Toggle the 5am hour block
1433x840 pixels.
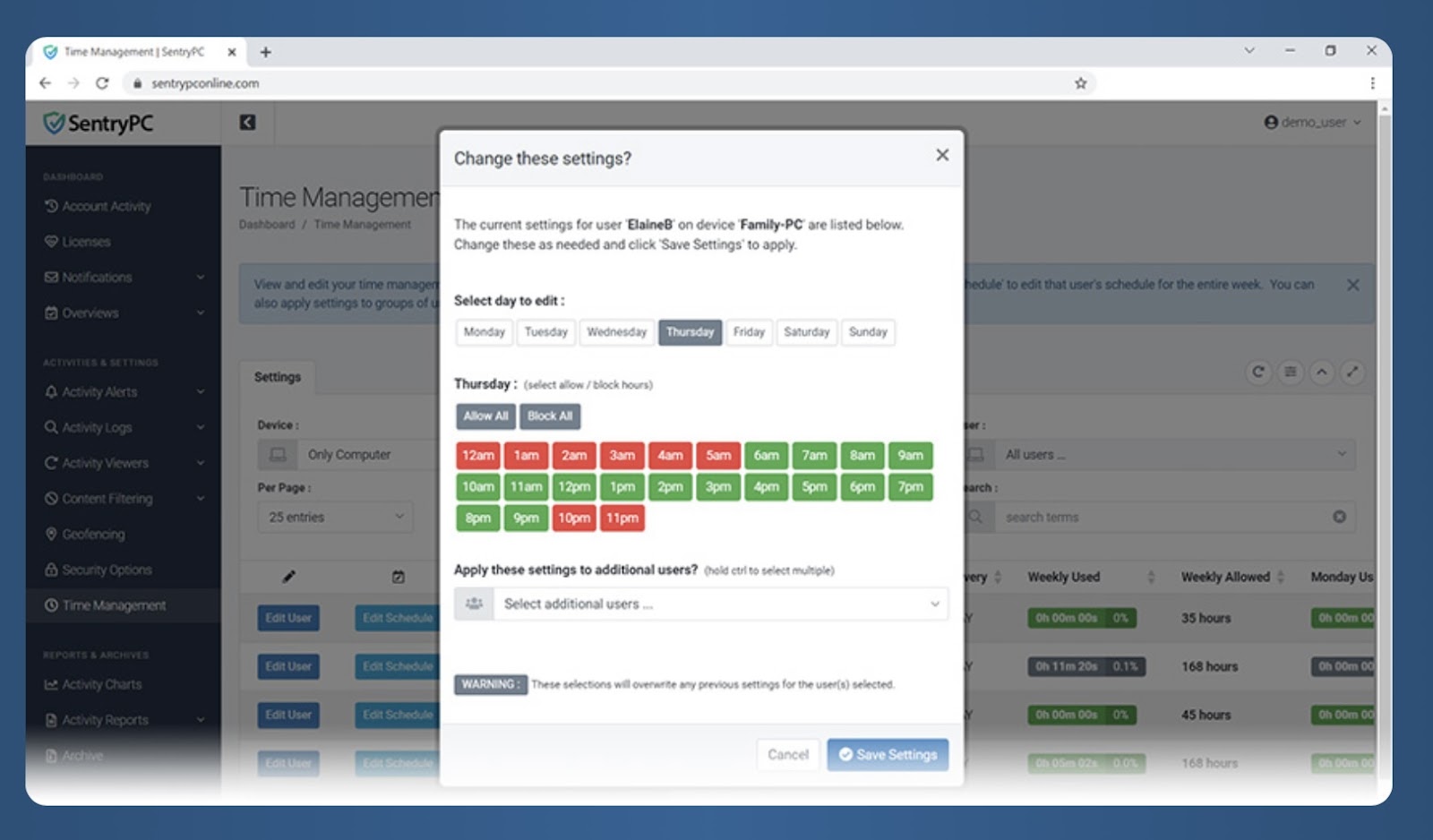click(x=718, y=456)
